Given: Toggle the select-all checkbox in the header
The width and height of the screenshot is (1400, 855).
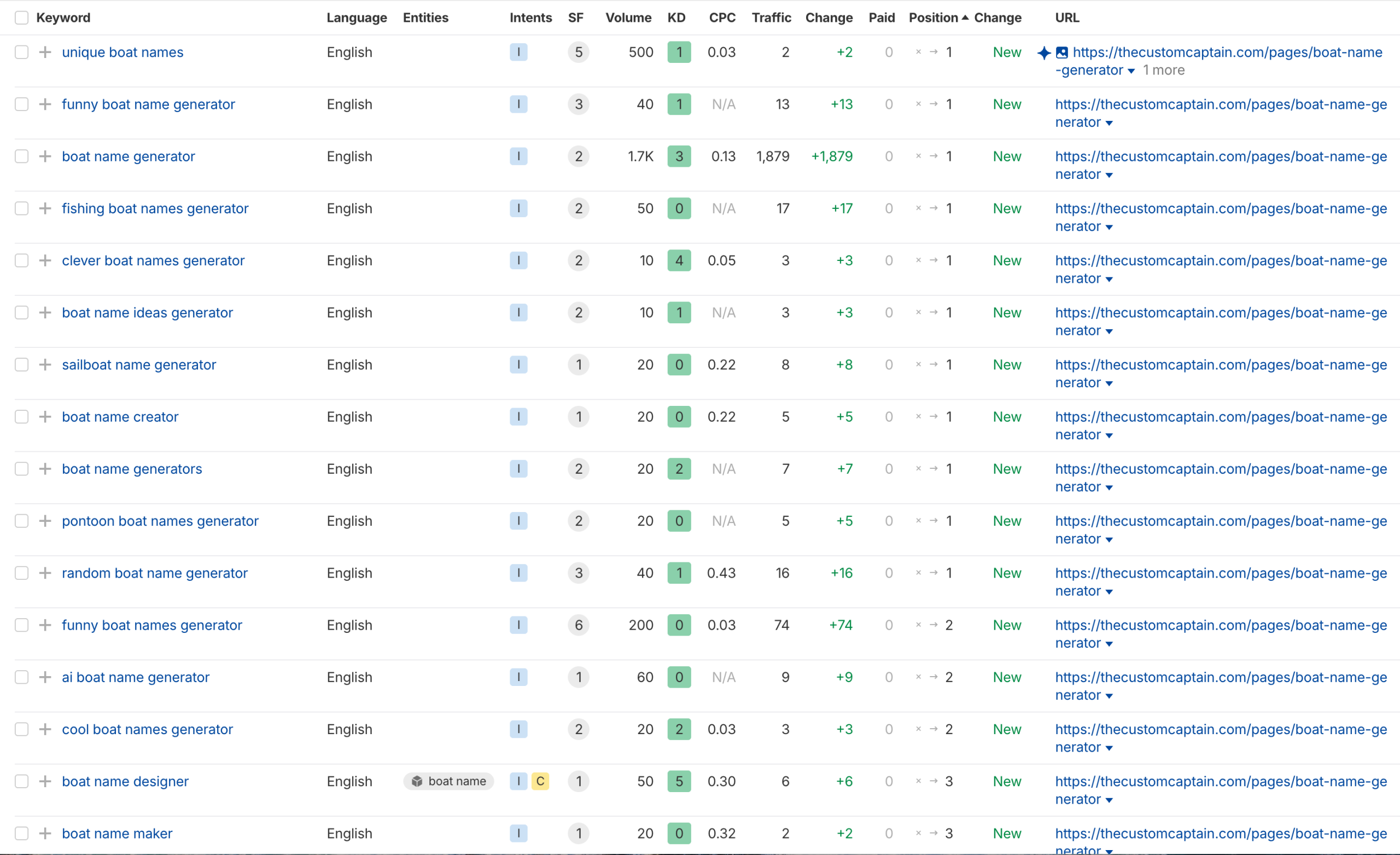Looking at the screenshot, I should tap(21, 18).
